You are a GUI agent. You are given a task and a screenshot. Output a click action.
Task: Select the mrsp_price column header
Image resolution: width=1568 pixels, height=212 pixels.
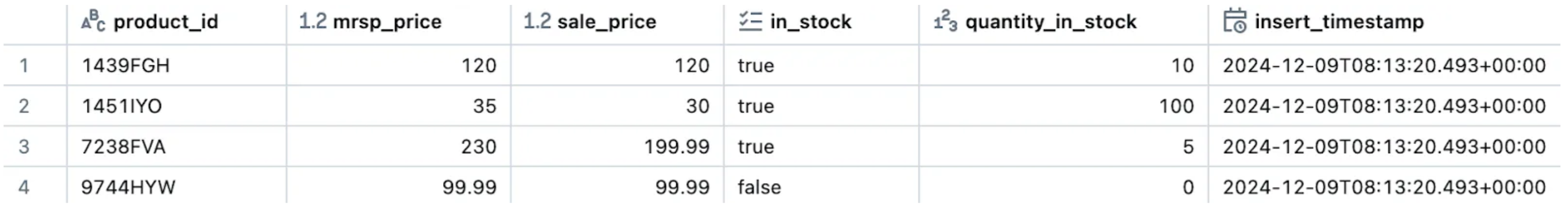387,22
